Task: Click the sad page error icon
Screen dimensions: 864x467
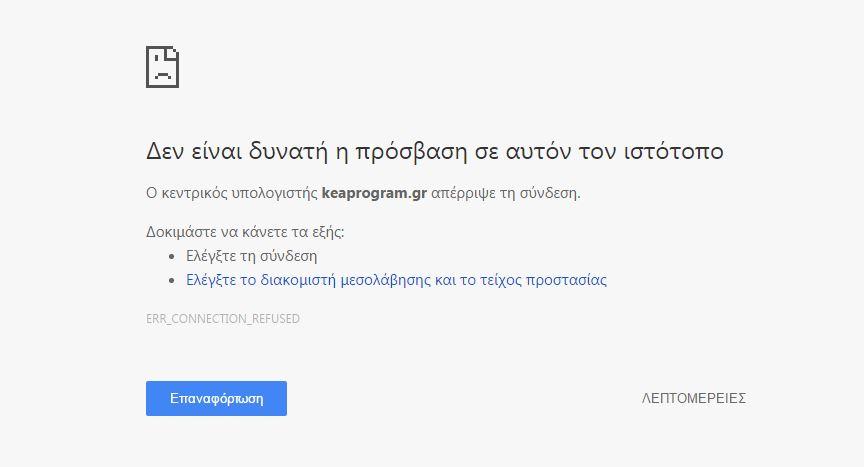Action: 162,67
